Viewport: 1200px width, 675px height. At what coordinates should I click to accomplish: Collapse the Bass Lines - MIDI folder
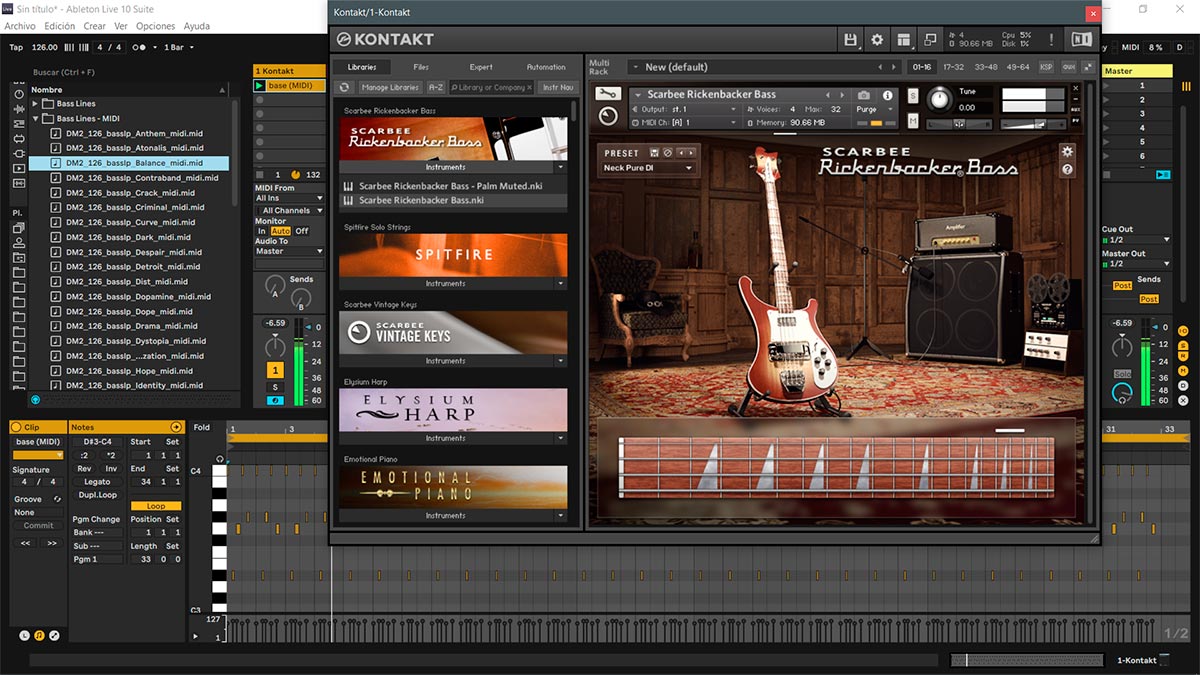[x=36, y=118]
